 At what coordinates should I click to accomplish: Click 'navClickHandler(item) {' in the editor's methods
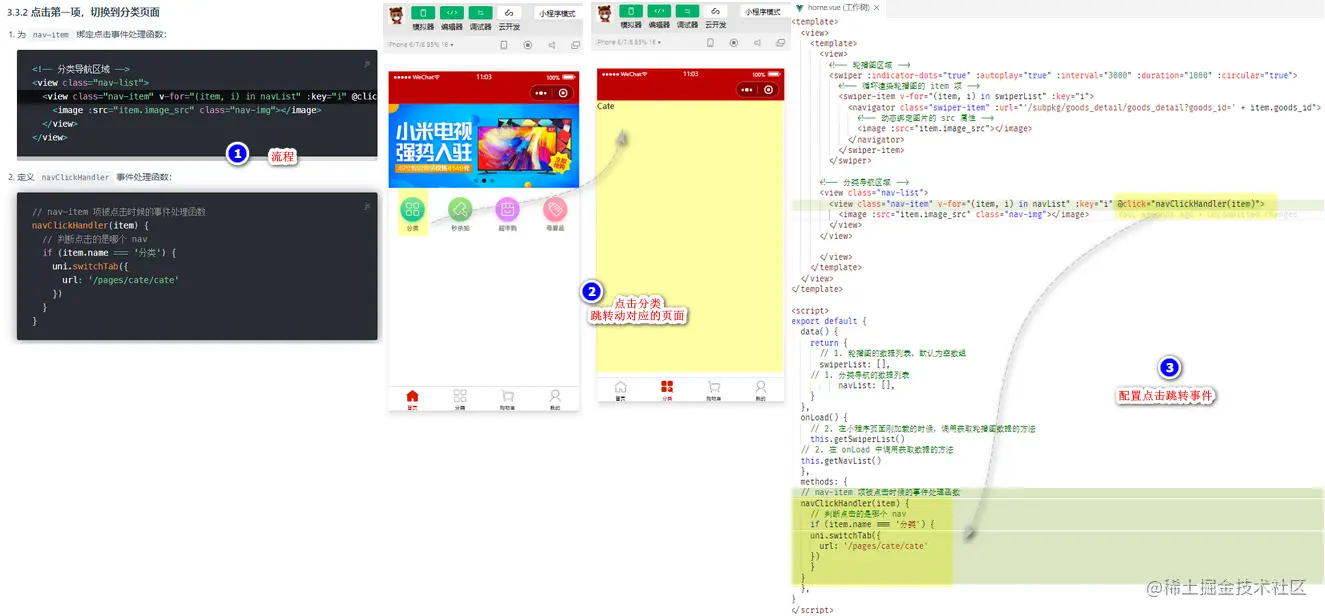[855, 503]
